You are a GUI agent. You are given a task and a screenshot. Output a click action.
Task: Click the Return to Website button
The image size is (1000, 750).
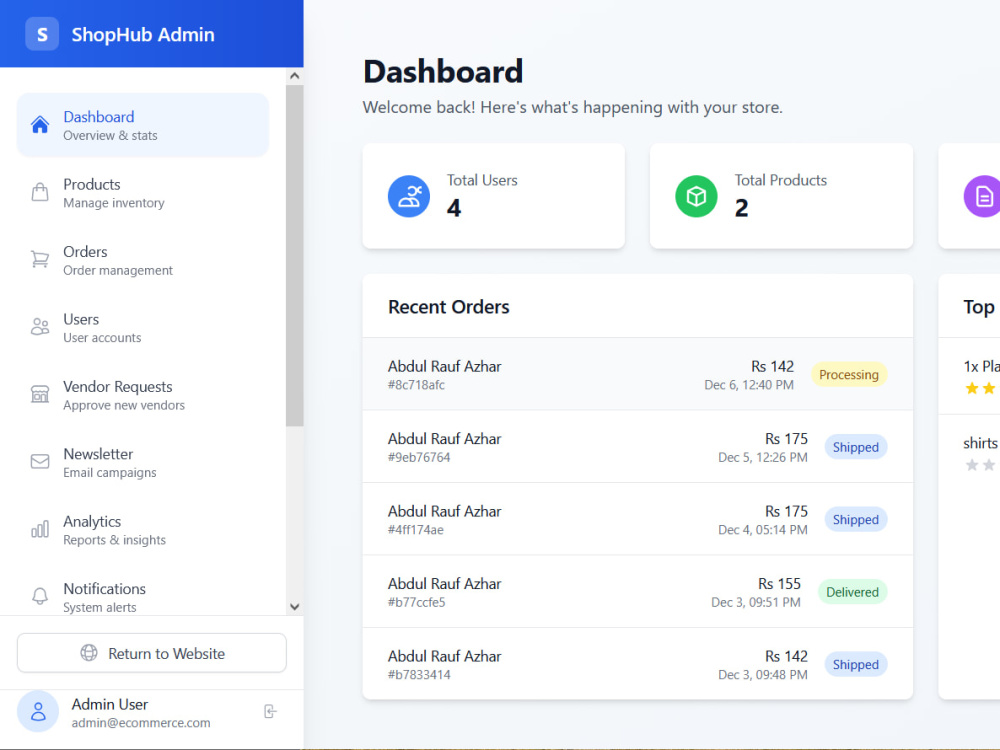point(152,653)
